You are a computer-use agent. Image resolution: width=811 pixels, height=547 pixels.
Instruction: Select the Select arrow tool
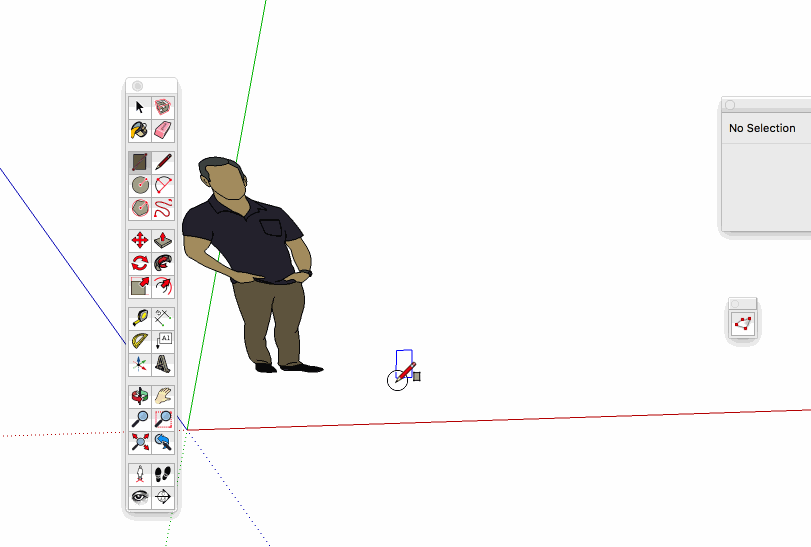point(140,108)
